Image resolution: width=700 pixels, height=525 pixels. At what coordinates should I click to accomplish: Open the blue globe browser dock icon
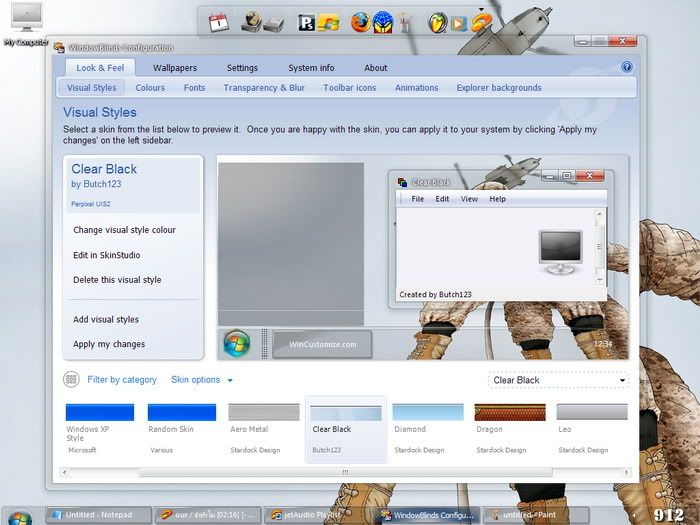click(383, 22)
